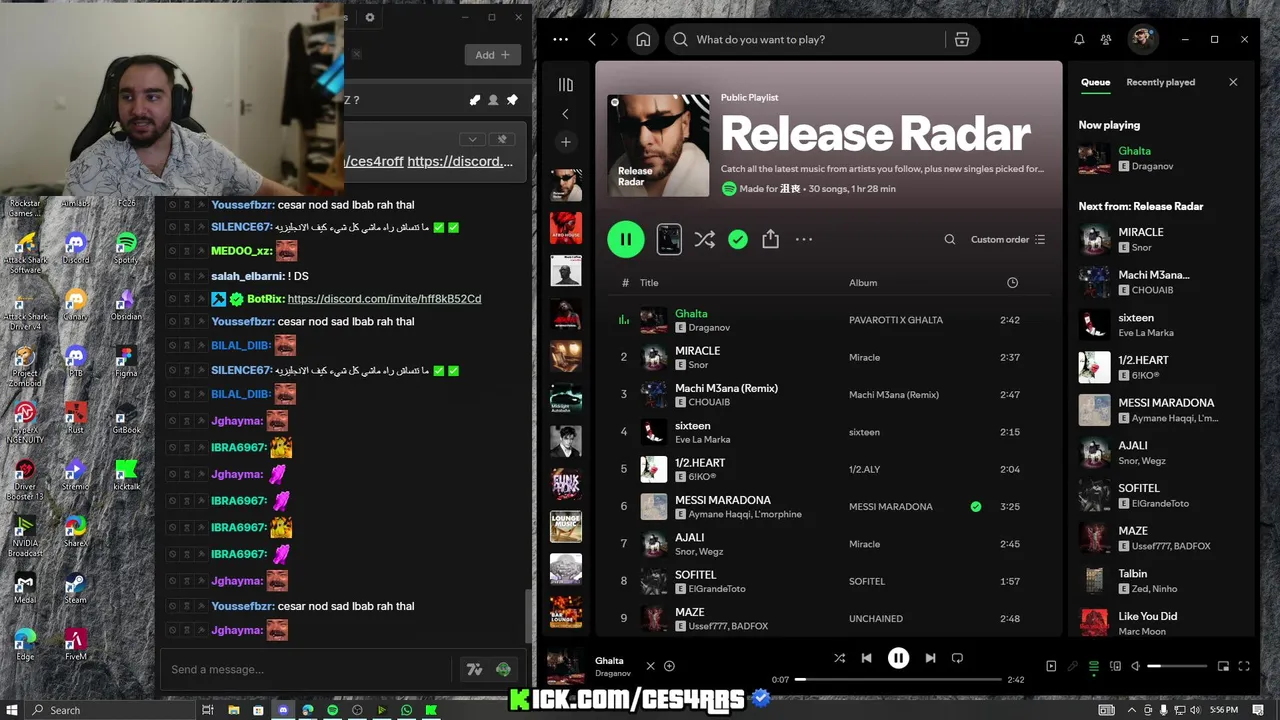Viewport: 1280px width, 720px height.
Task: Open the pinned https://discord... link
Action: (x=460, y=161)
